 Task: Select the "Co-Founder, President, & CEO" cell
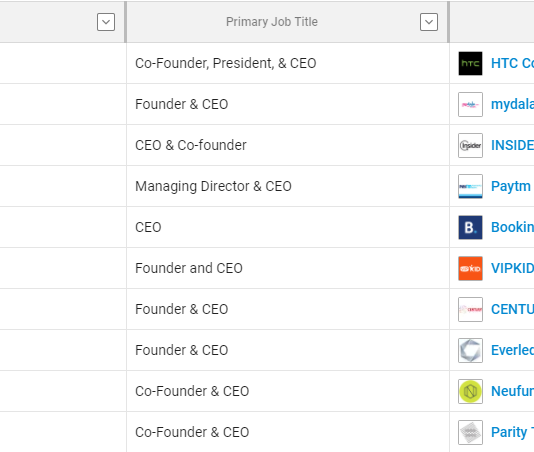click(x=288, y=63)
